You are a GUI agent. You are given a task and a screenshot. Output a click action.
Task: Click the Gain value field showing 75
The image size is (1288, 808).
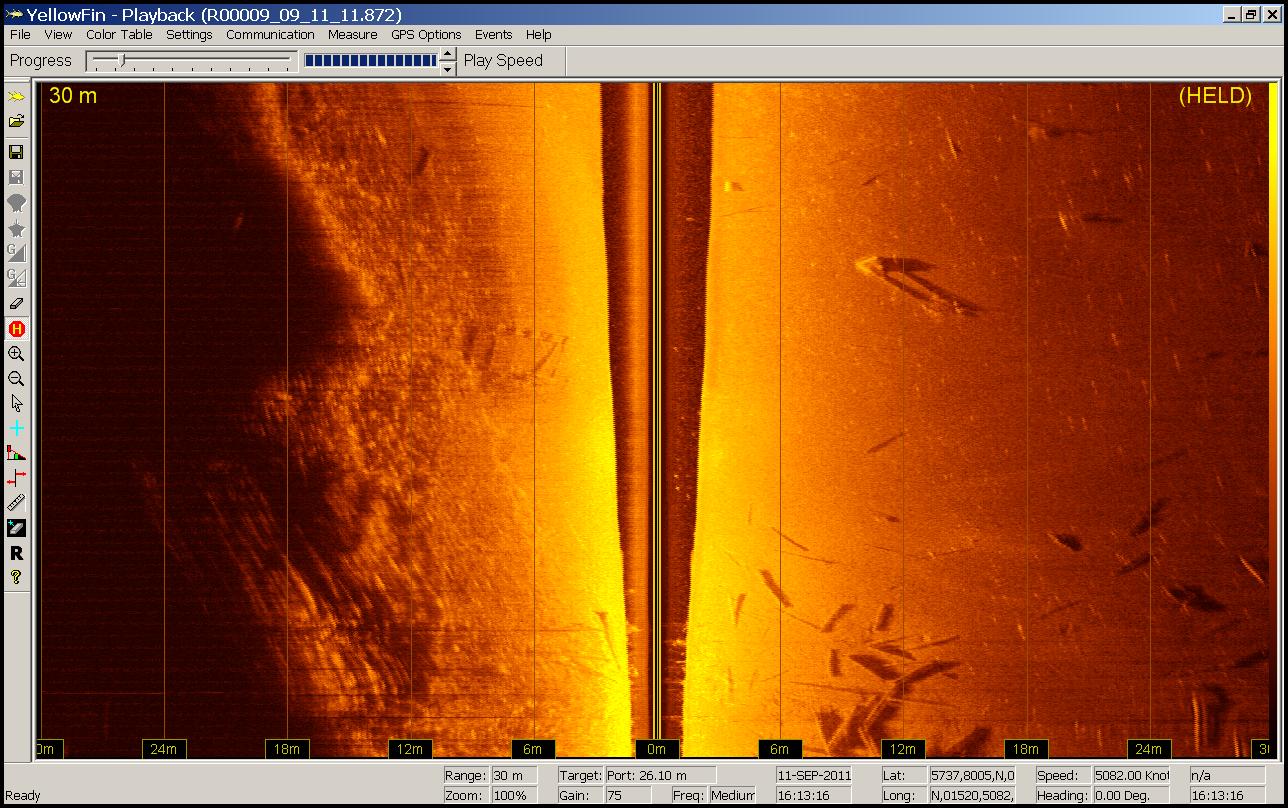coord(627,796)
